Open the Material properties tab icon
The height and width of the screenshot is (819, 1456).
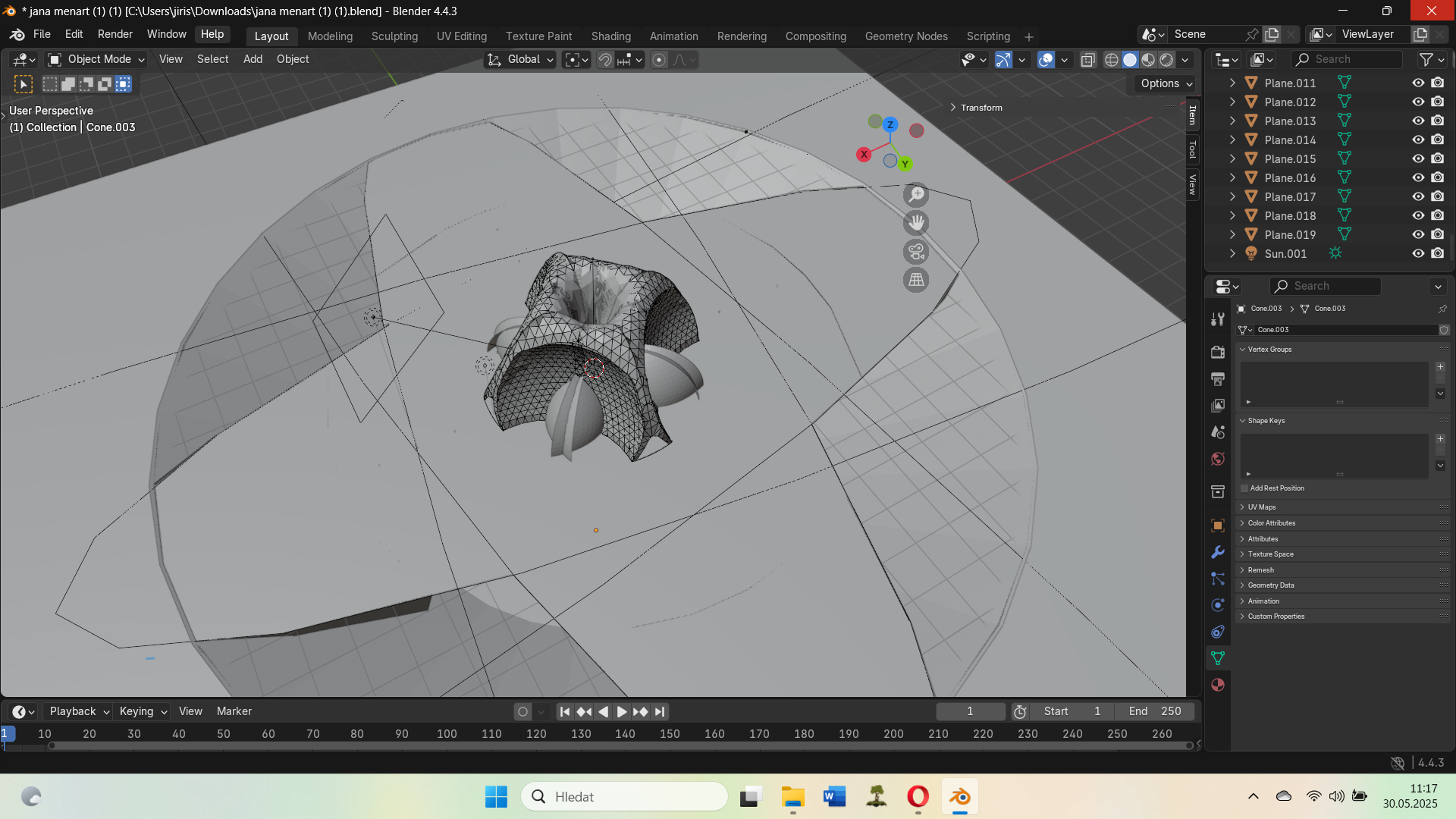click(1218, 685)
